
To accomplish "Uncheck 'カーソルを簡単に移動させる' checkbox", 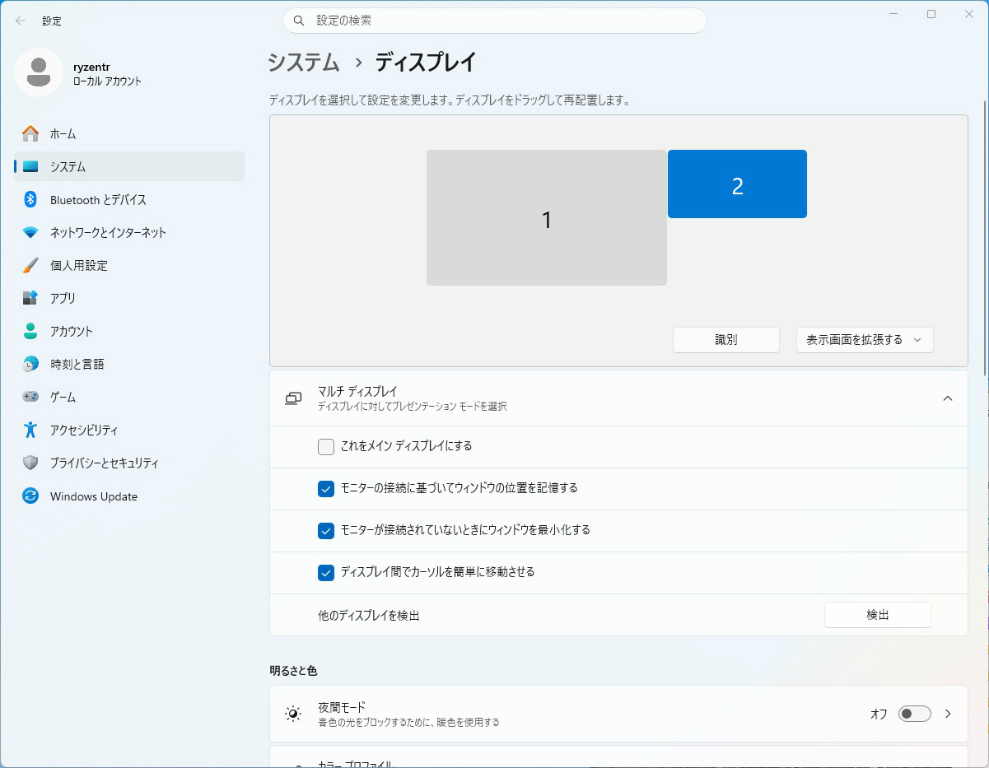I will (326, 573).
